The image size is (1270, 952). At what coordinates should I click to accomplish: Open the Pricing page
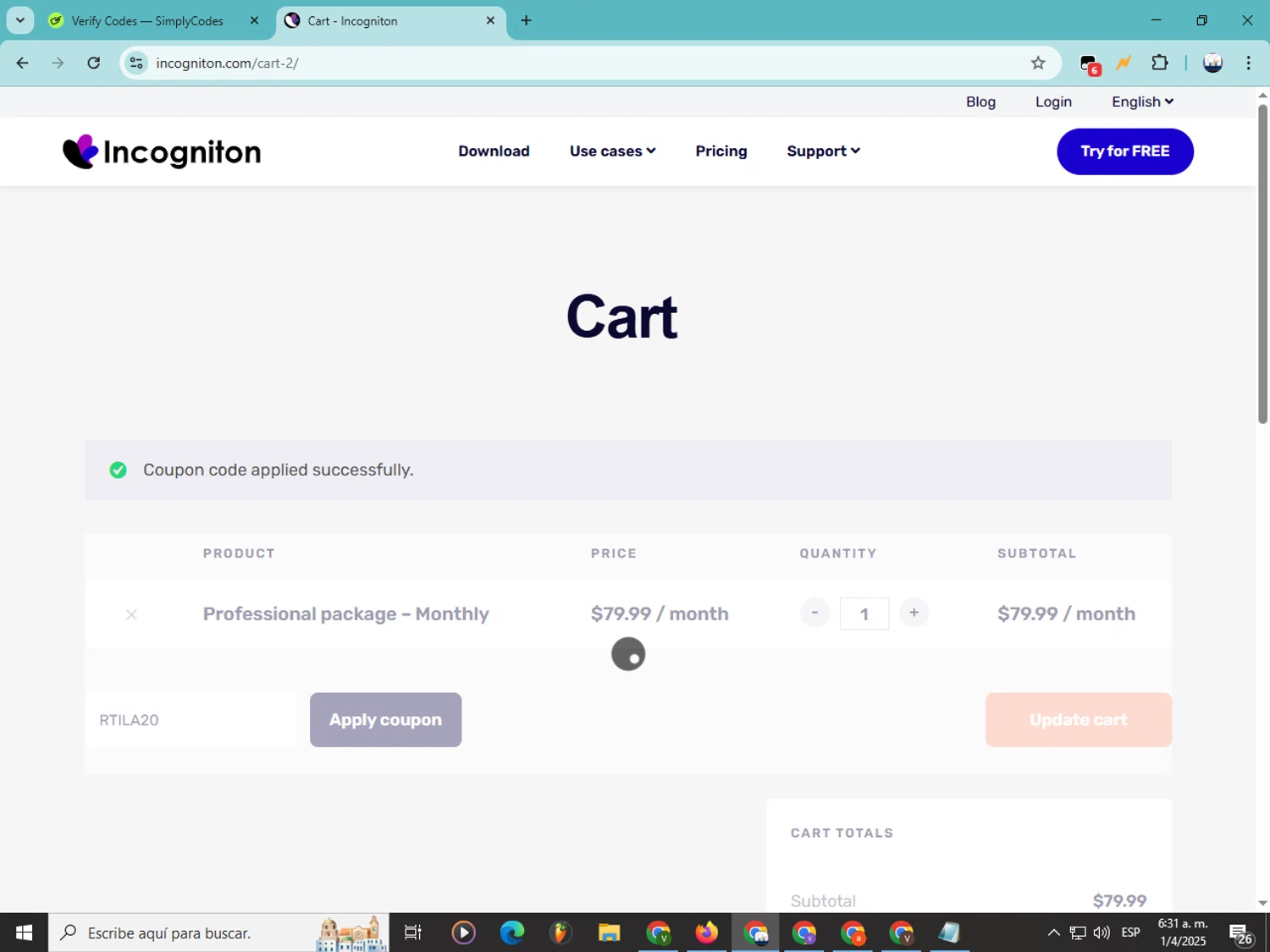click(x=721, y=151)
